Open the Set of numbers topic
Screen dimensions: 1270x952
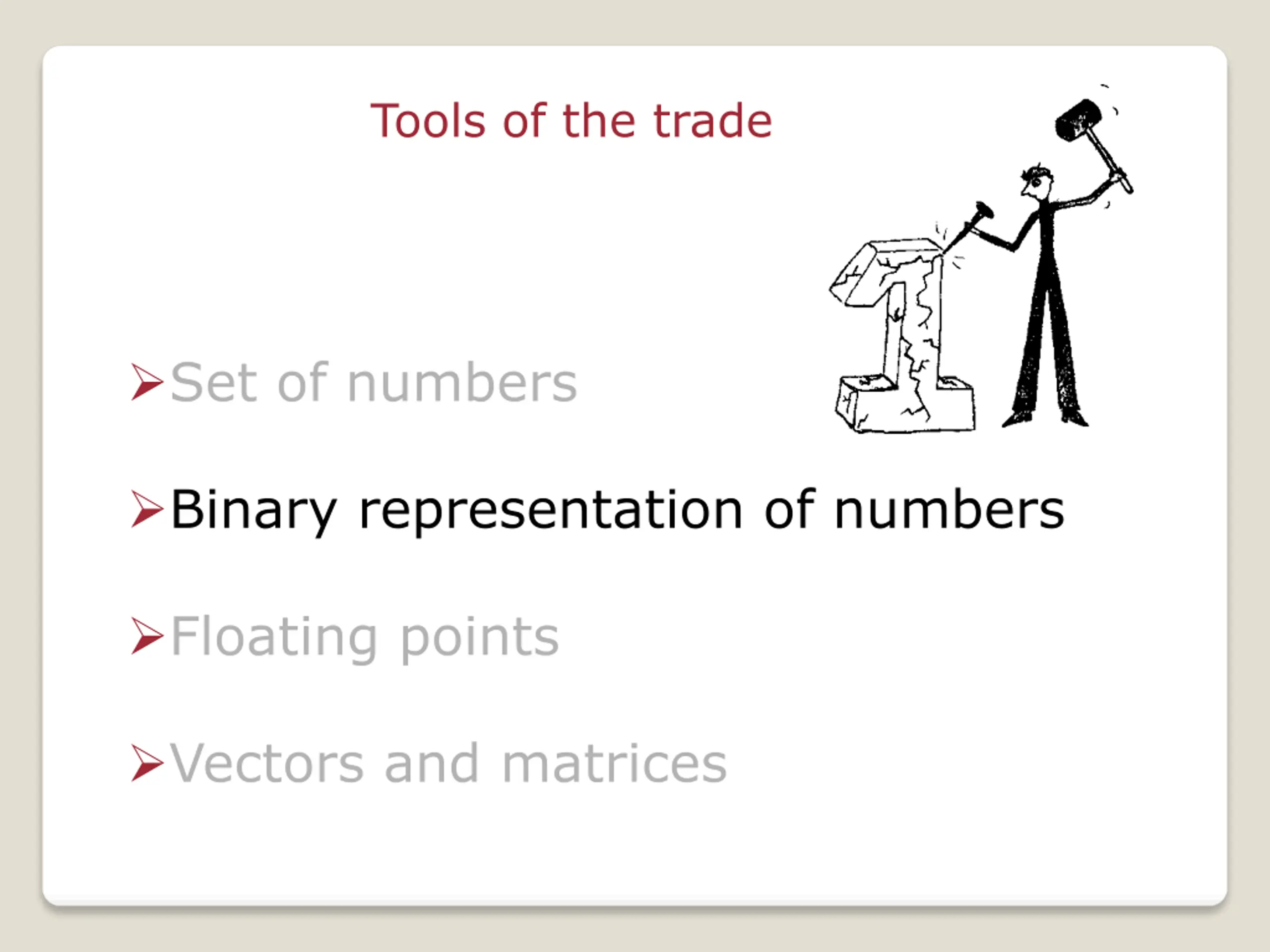tap(374, 382)
